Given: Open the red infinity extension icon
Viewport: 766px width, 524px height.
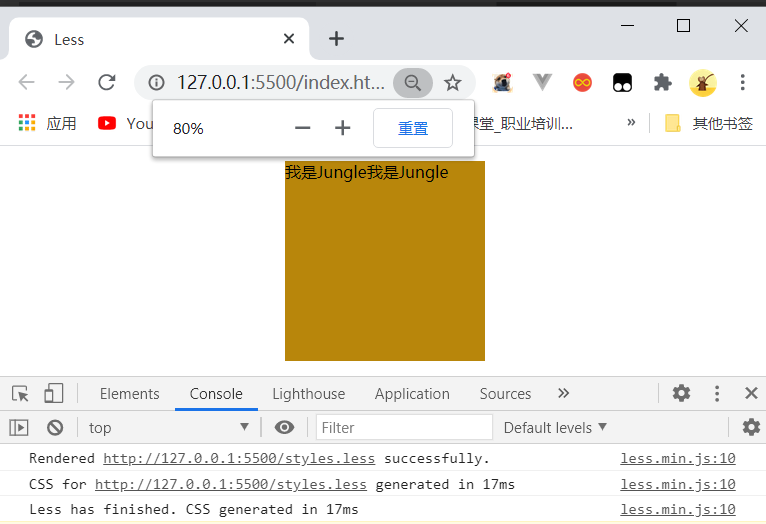Looking at the screenshot, I should [x=582, y=82].
